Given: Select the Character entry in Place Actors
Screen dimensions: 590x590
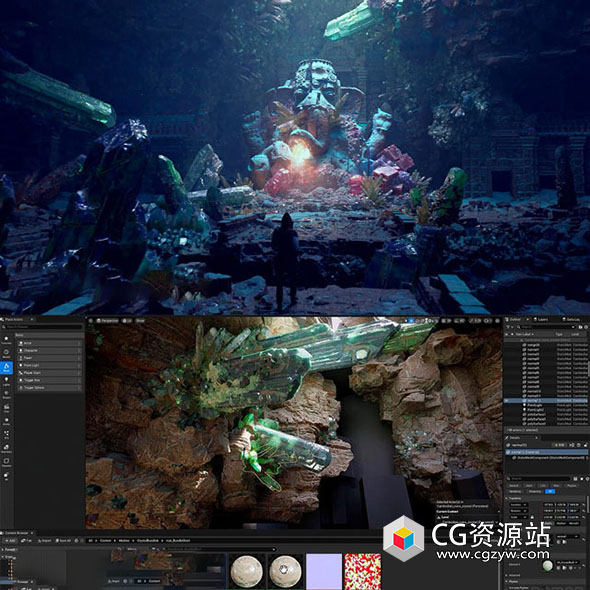Looking at the screenshot, I should 50,350.
